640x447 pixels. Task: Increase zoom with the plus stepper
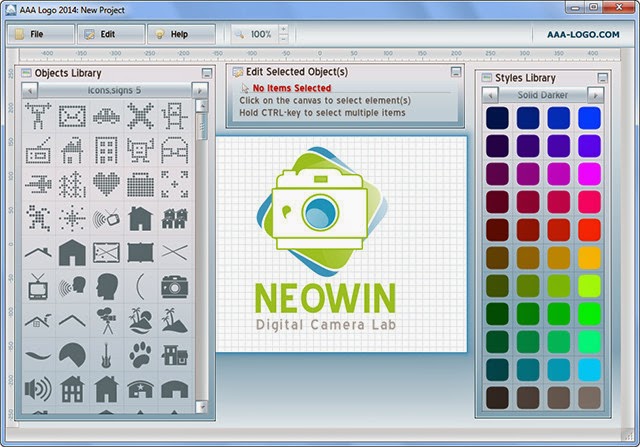pos(283,29)
